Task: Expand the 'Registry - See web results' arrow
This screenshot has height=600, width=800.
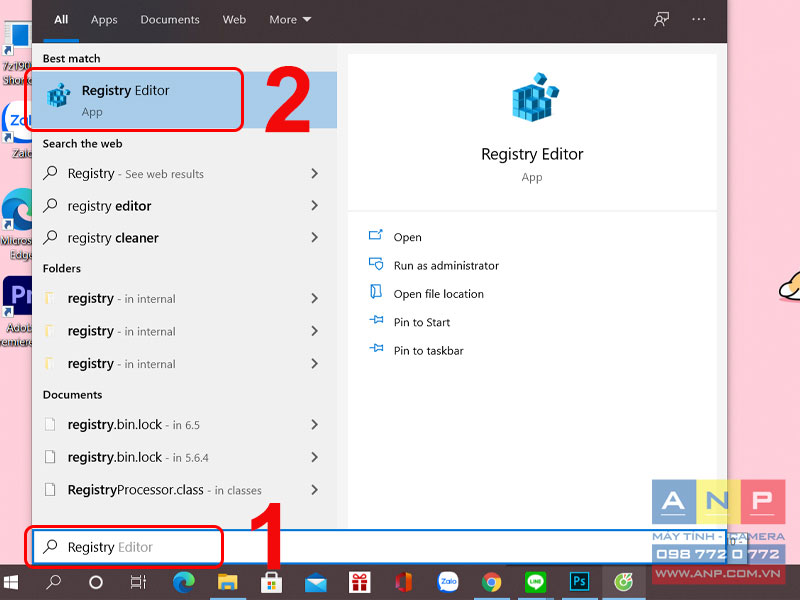Action: click(315, 174)
